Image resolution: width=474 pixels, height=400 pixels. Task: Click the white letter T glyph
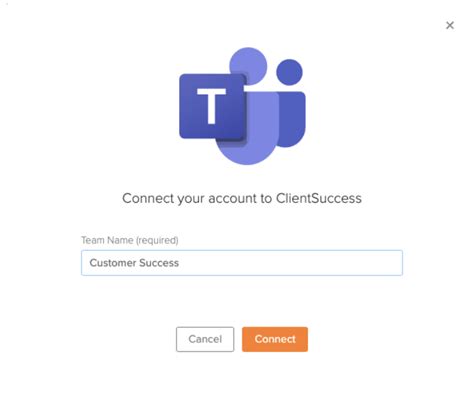211,106
